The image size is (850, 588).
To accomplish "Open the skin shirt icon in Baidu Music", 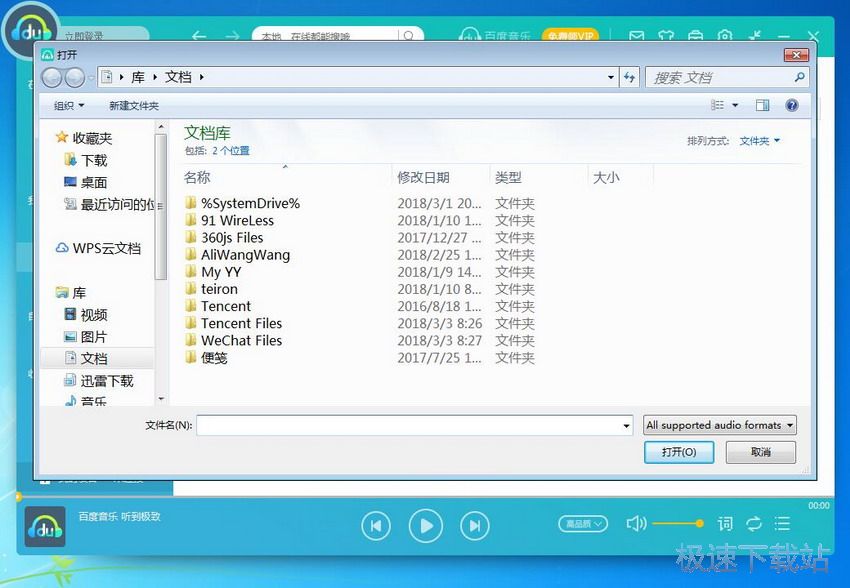I will 666,36.
